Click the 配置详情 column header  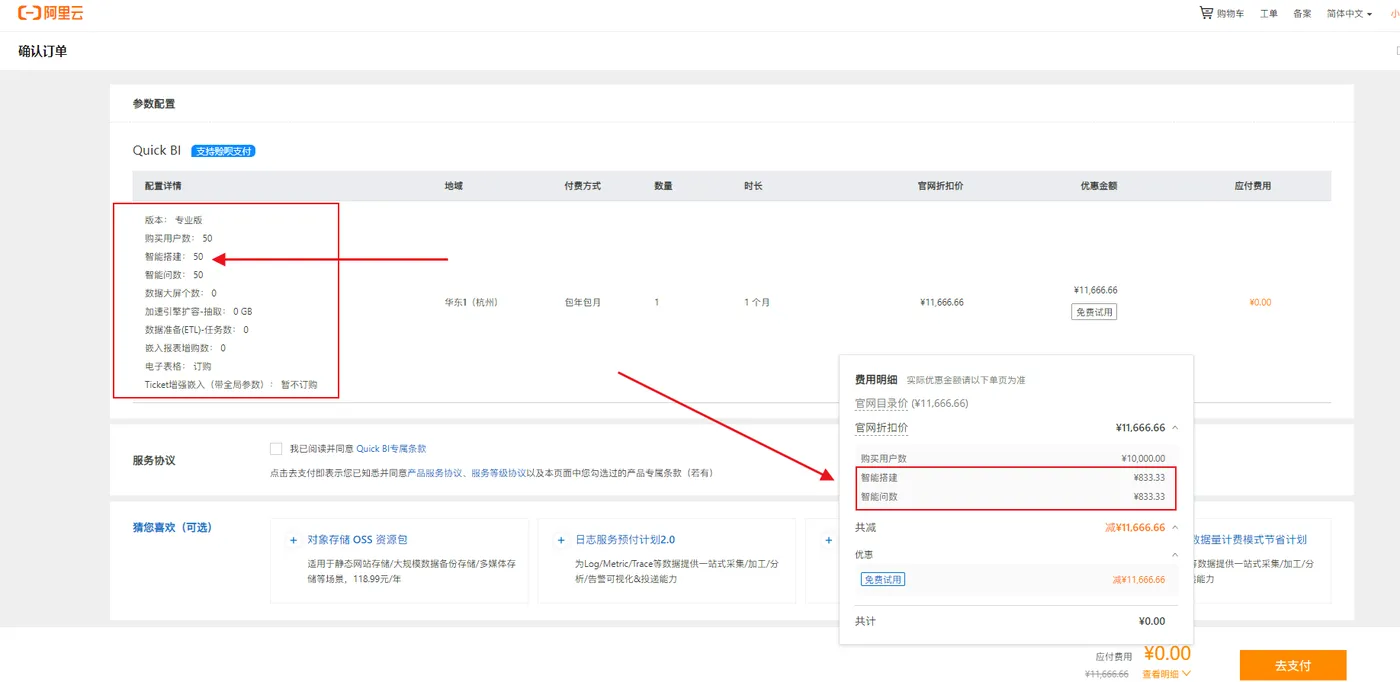pos(163,186)
